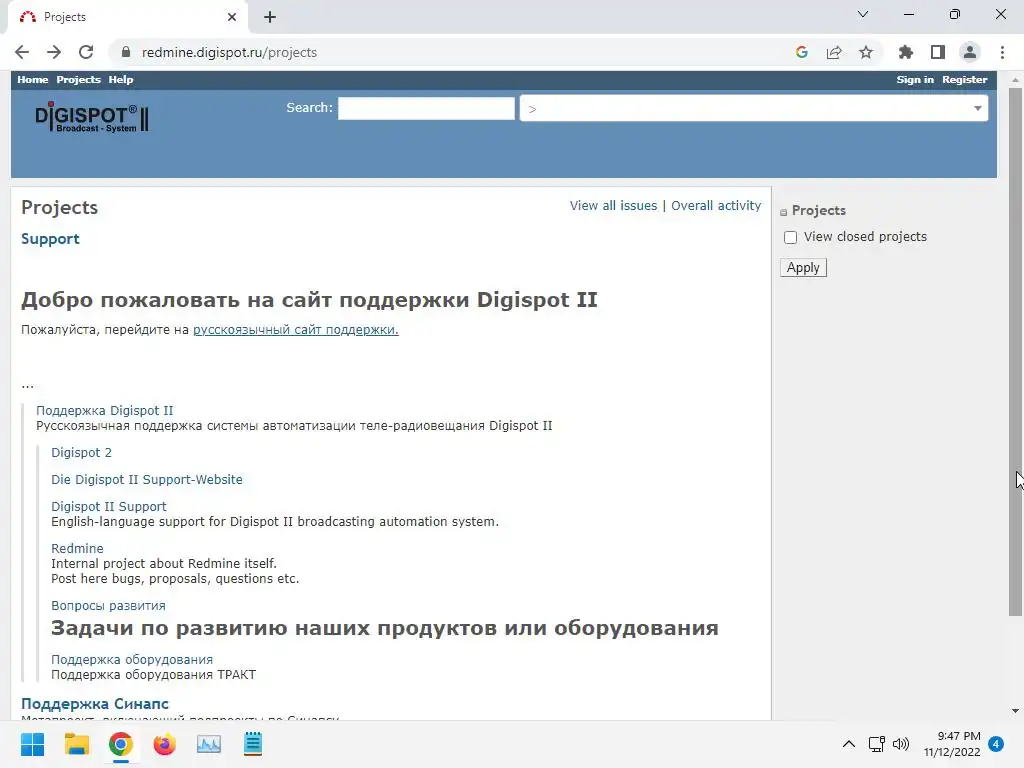Click the address bar URL
This screenshot has width=1024, height=768.
229,52
